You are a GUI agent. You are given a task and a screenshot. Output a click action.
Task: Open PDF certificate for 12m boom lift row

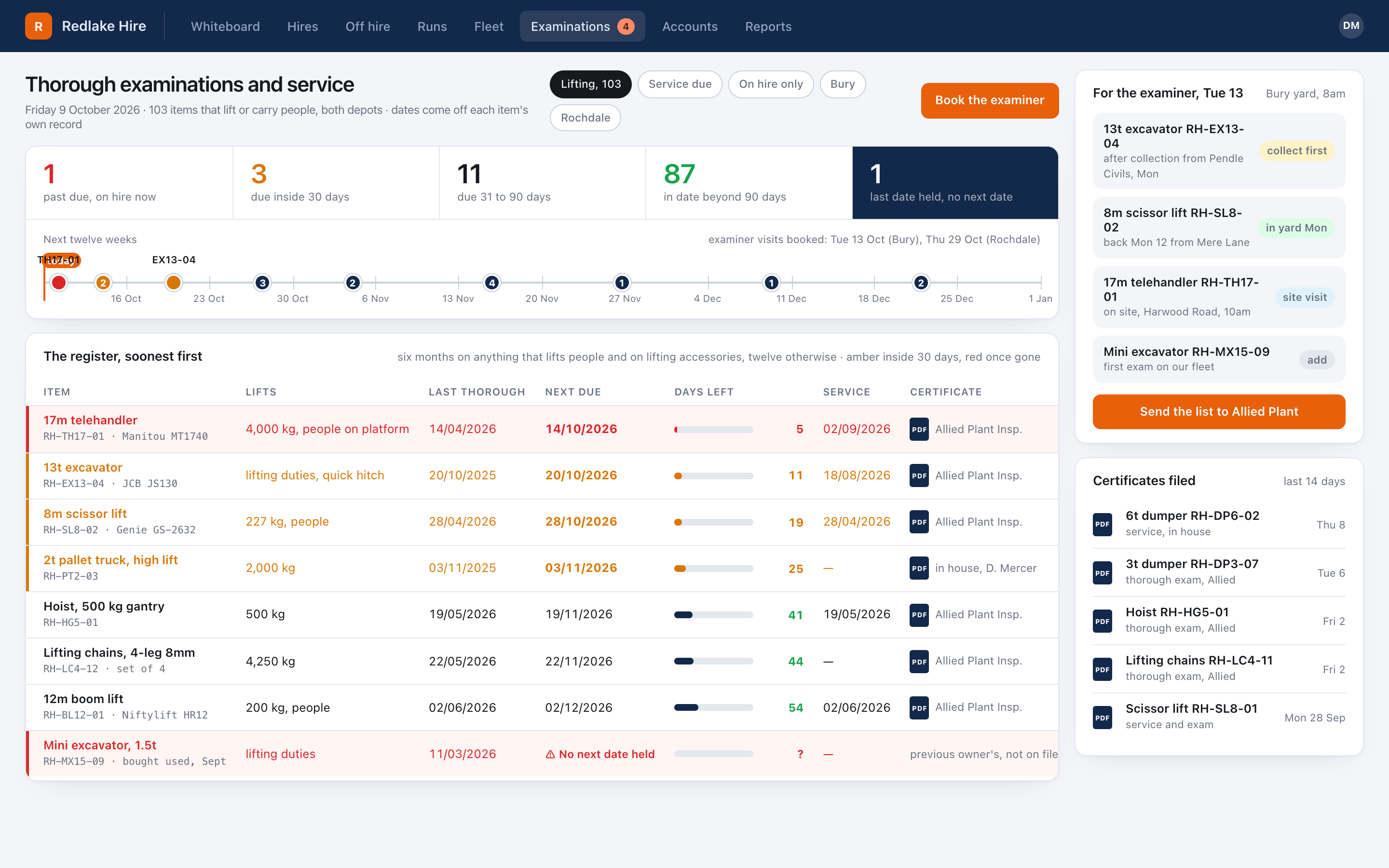tap(919, 708)
